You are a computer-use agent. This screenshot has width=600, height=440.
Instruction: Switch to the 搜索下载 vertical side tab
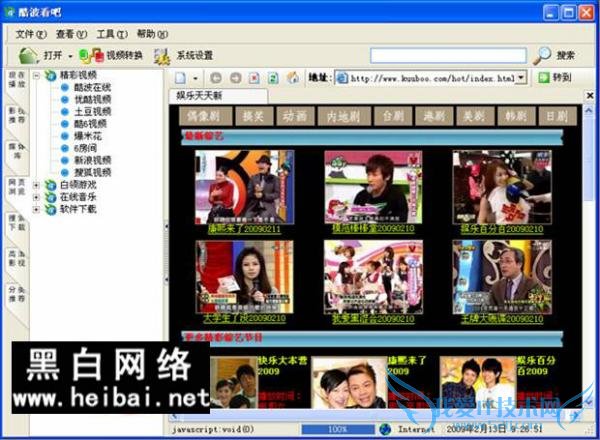[17, 223]
